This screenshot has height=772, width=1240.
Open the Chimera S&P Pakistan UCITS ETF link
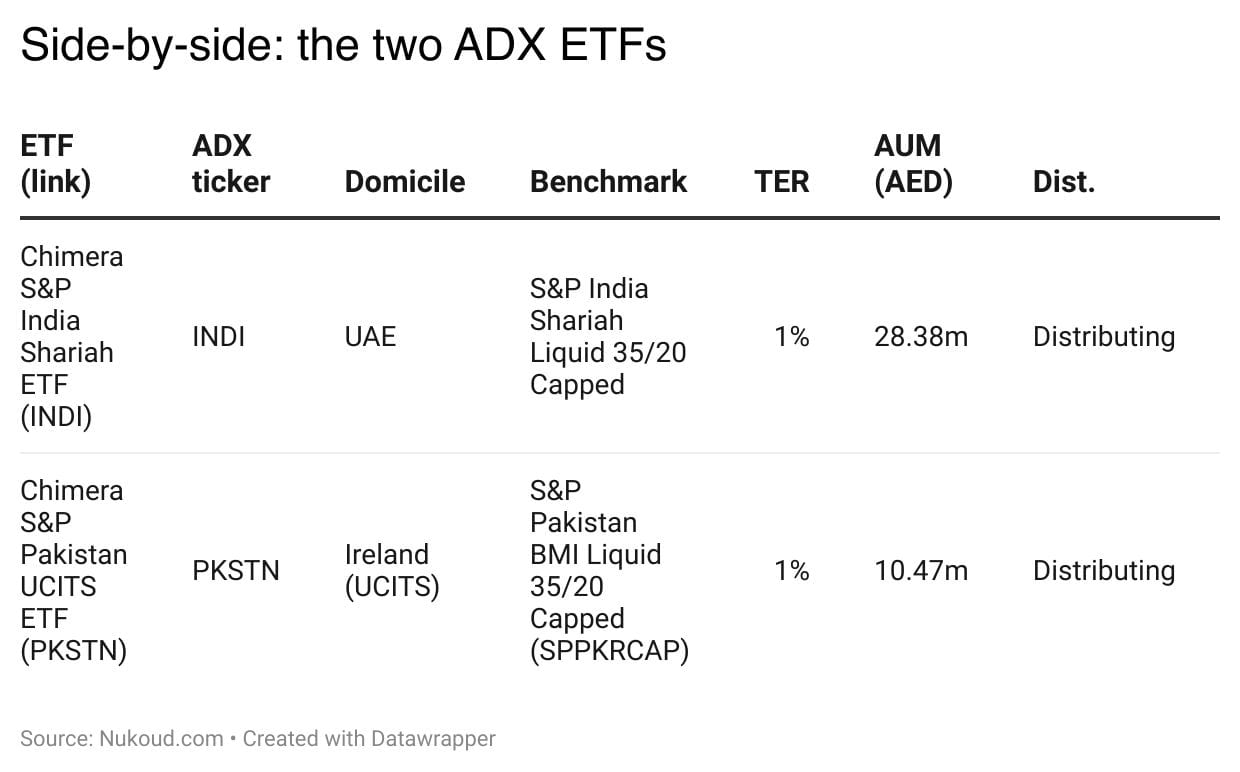(x=73, y=570)
